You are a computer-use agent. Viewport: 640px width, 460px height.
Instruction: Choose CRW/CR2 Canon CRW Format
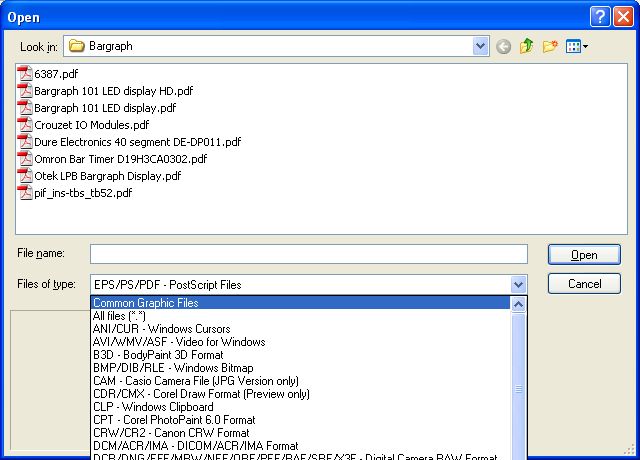click(301, 433)
